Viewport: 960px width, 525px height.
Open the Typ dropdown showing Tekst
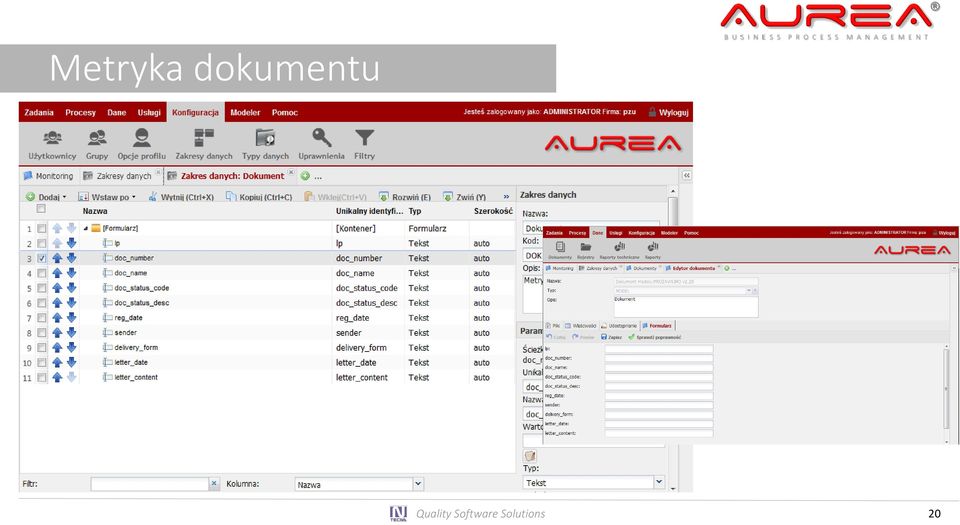pyautogui.click(x=659, y=482)
